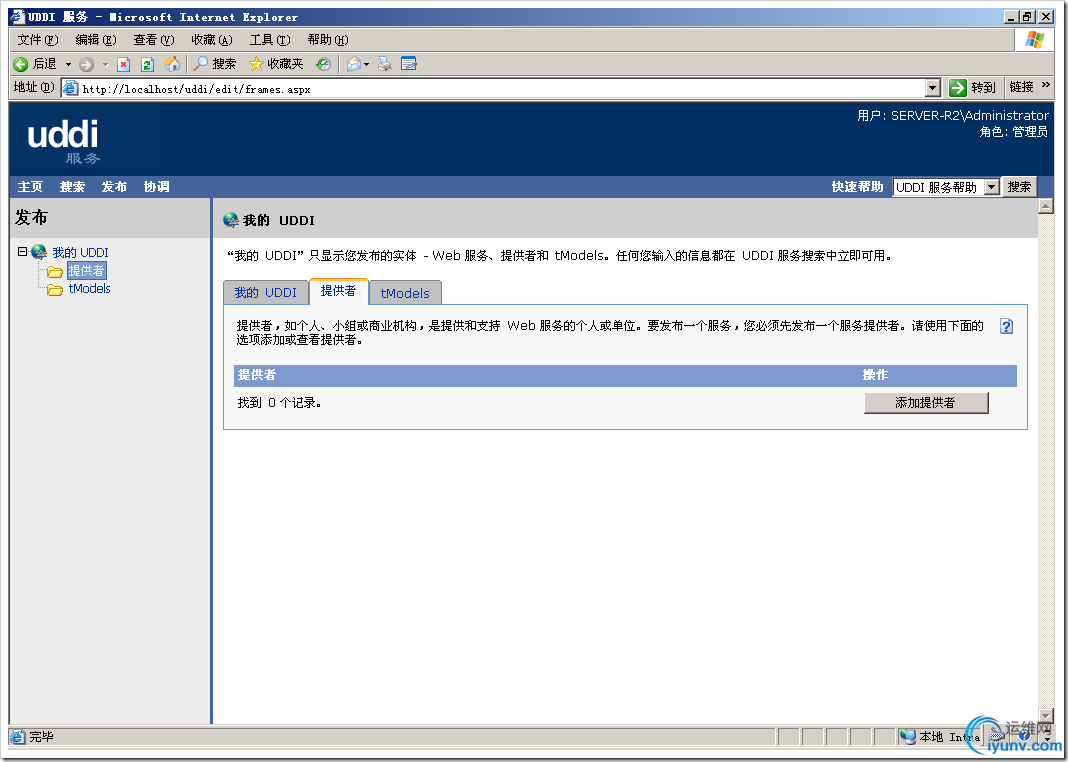The height and width of the screenshot is (762, 1068).
Task: Click the blue help question mark icon
Action: coord(1006,326)
